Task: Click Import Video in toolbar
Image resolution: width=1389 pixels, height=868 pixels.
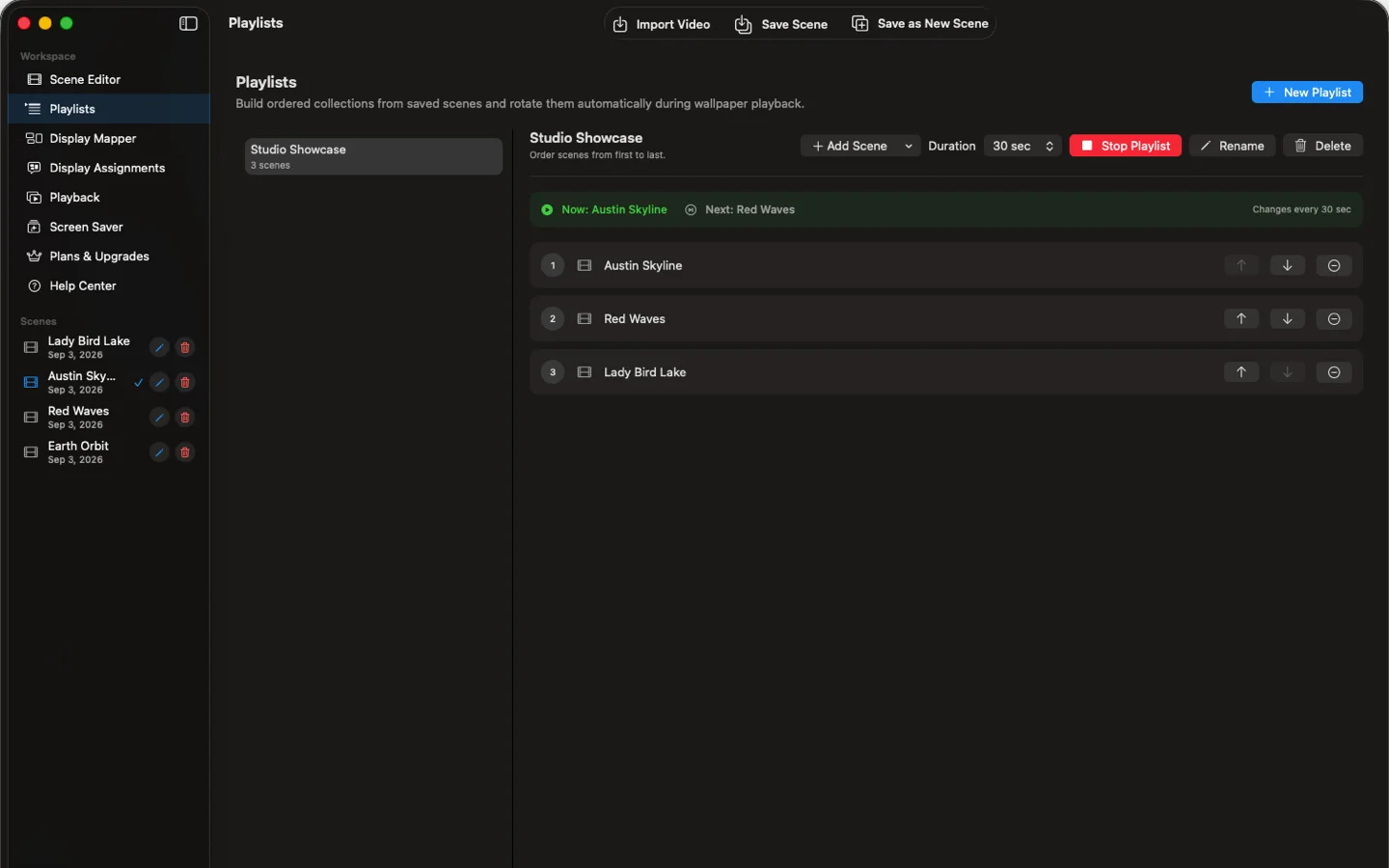Action: click(662, 24)
